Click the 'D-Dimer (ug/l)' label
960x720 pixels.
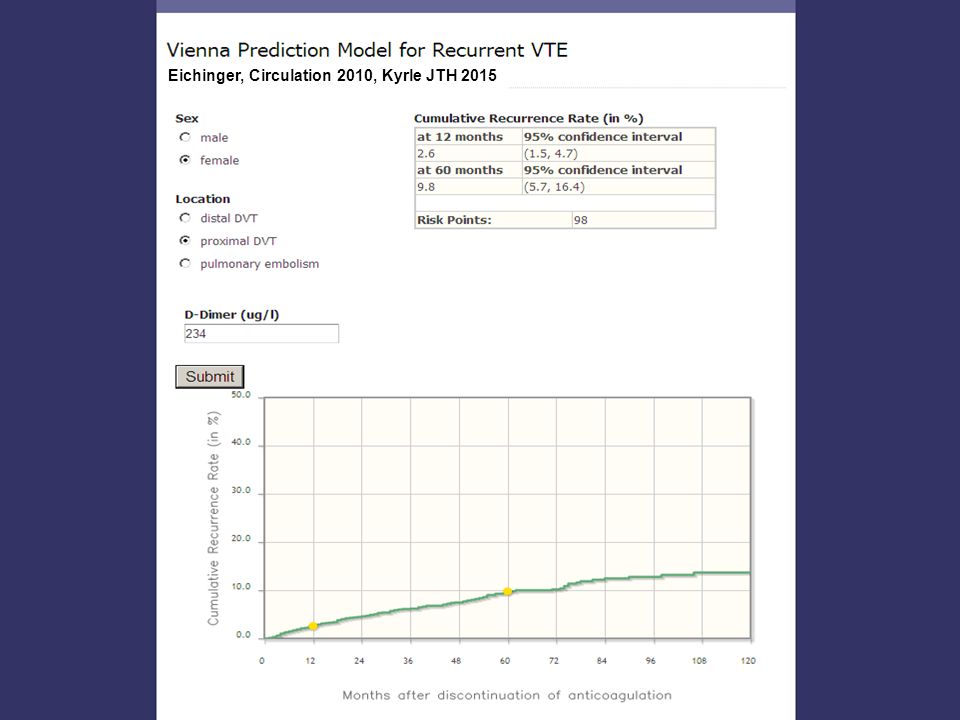[232, 315]
